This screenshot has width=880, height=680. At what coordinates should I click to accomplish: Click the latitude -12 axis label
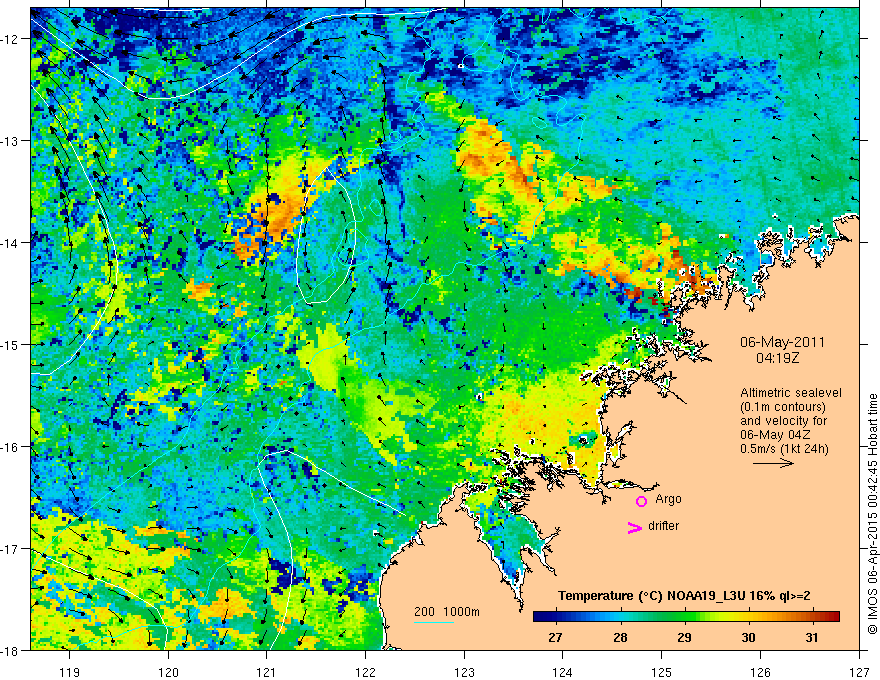tap(11, 39)
